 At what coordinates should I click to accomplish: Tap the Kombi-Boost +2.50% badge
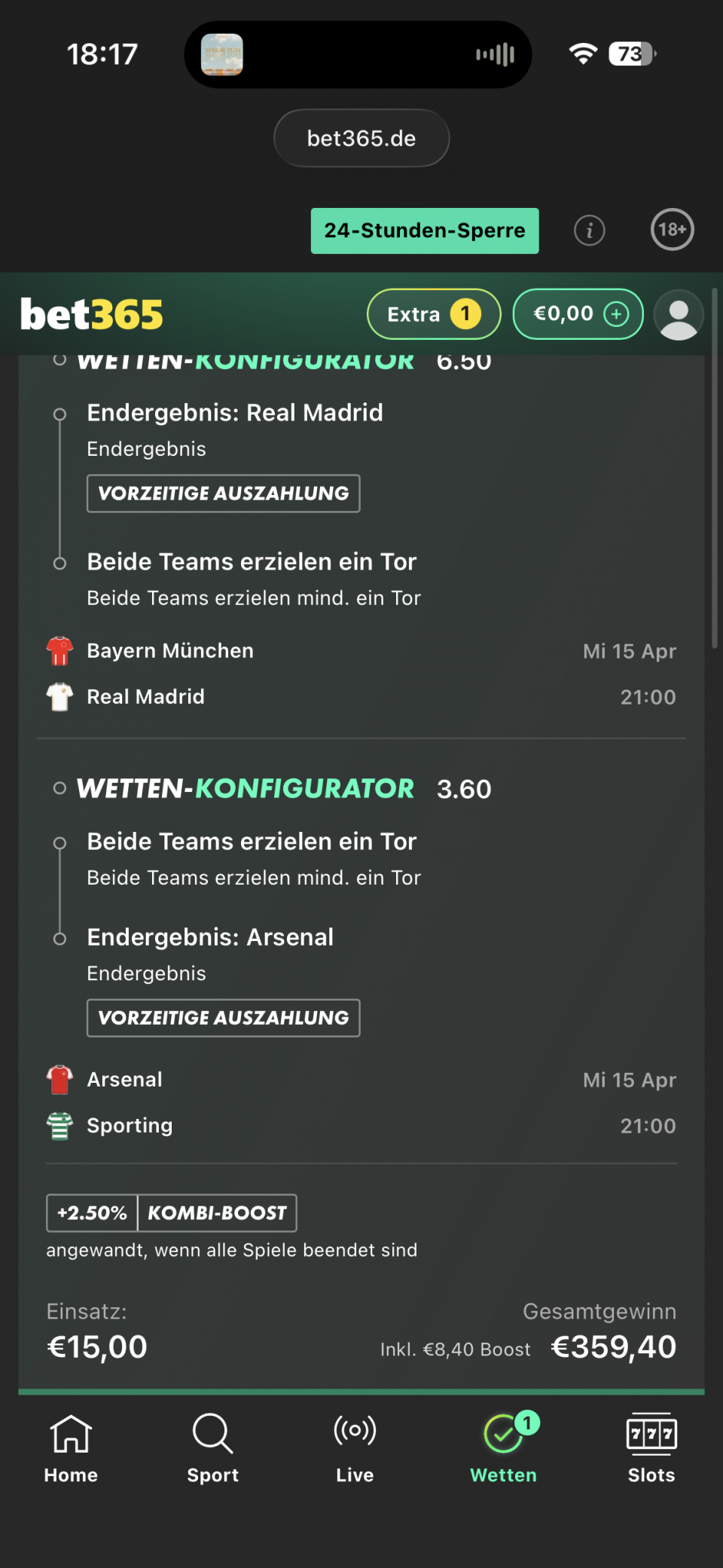(x=172, y=1213)
